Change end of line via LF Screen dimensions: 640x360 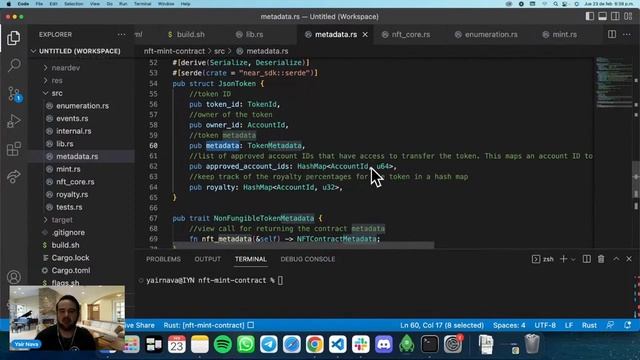tap(569, 325)
